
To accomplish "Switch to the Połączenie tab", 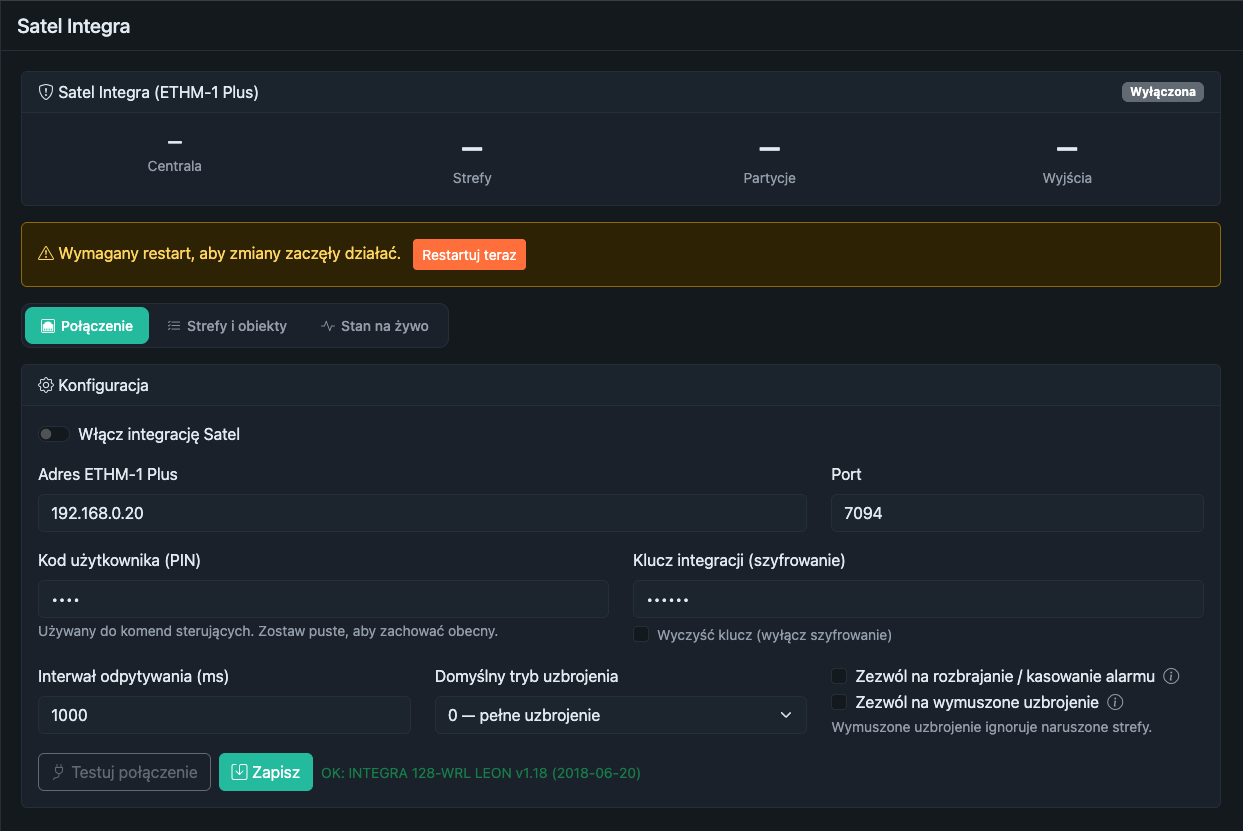I will (x=87, y=326).
